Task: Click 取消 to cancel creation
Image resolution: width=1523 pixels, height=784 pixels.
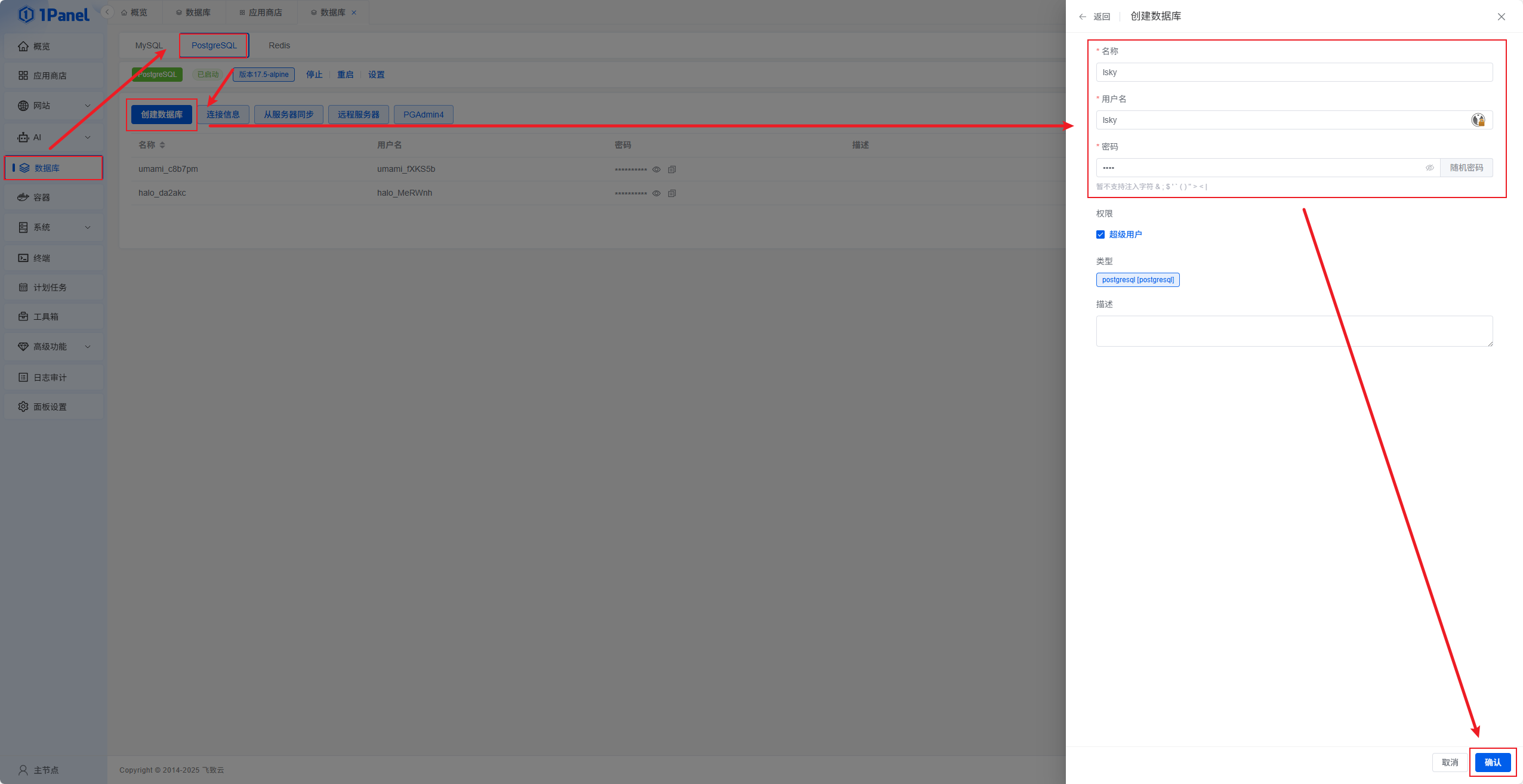Action: point(1450,763)
